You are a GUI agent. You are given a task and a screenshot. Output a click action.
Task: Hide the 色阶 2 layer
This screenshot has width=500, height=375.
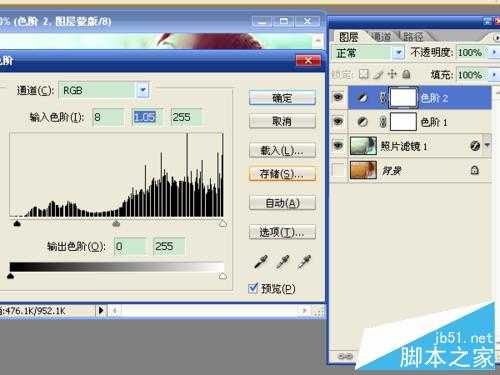coord(338,97)
